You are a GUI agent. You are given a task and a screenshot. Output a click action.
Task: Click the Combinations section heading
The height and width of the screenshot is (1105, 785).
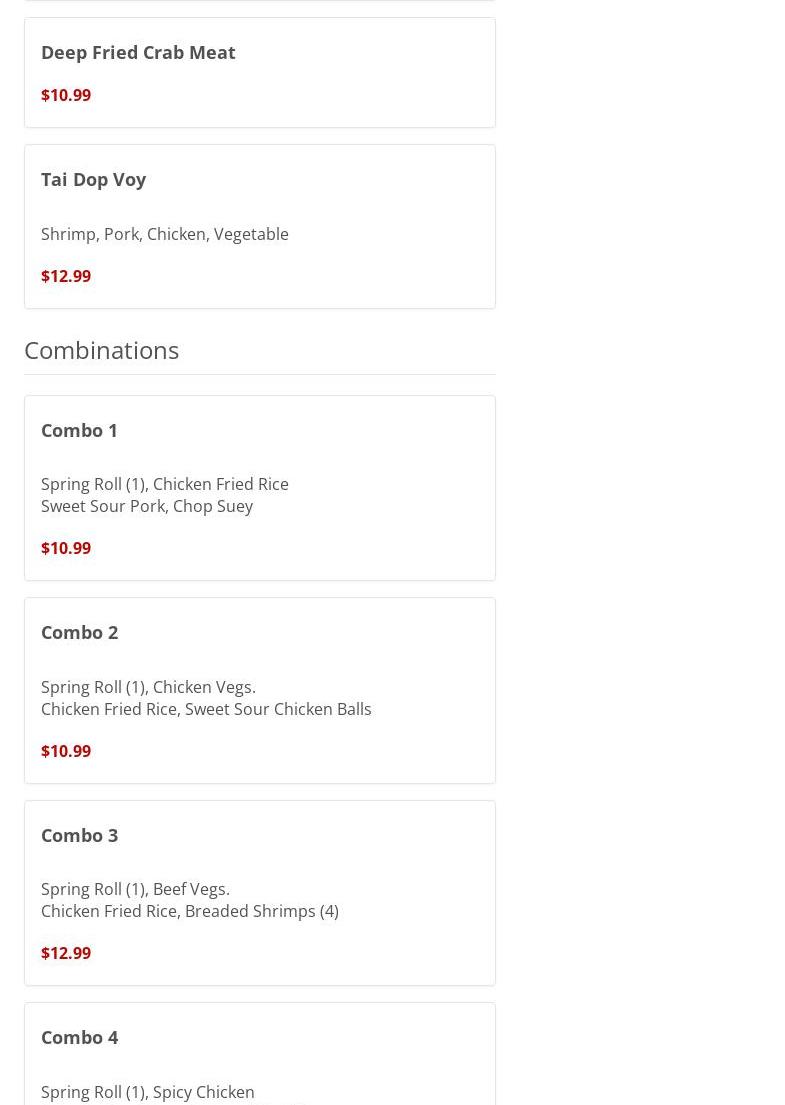coord(101,350)
